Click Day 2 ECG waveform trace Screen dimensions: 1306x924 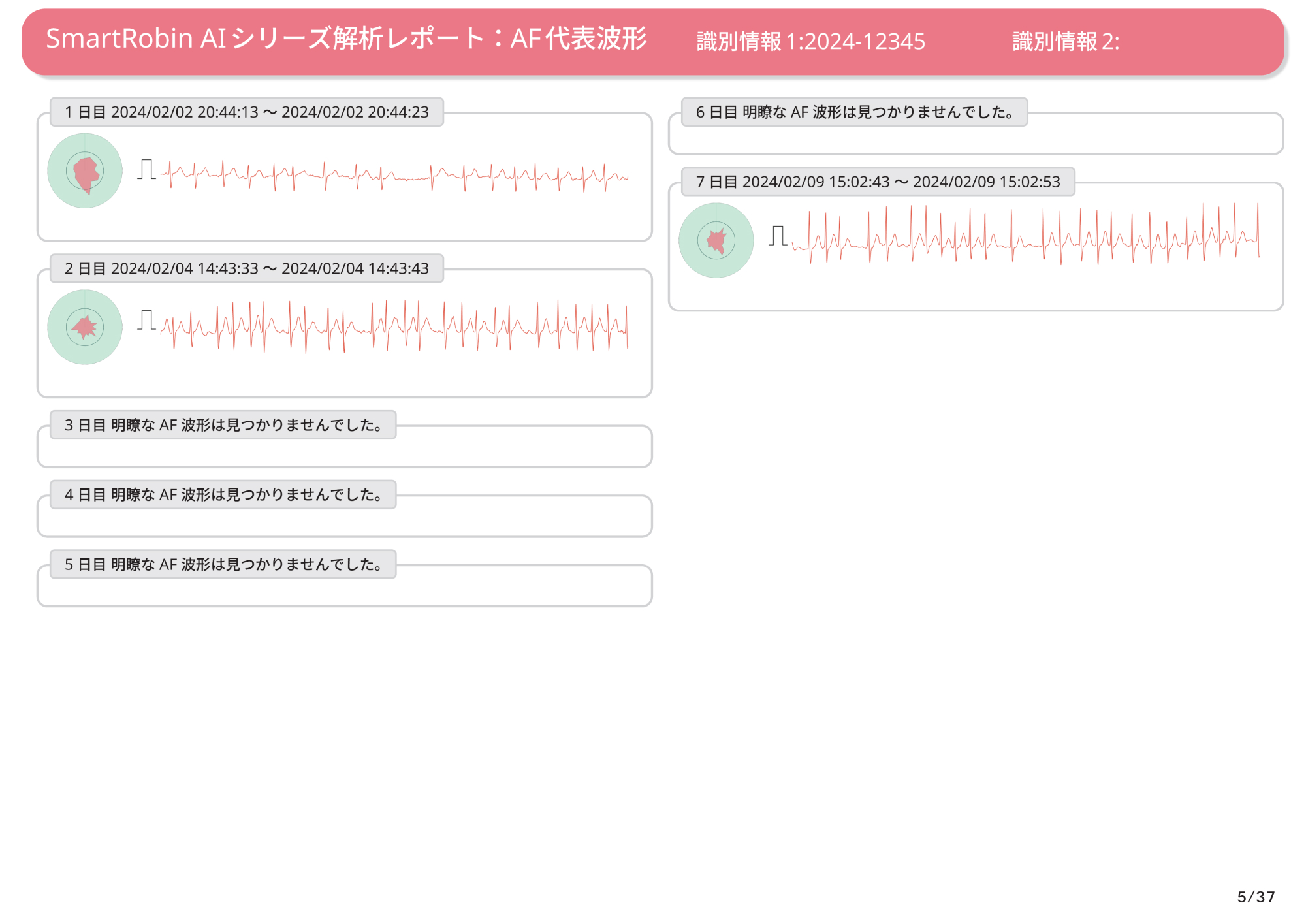[395, 327]
